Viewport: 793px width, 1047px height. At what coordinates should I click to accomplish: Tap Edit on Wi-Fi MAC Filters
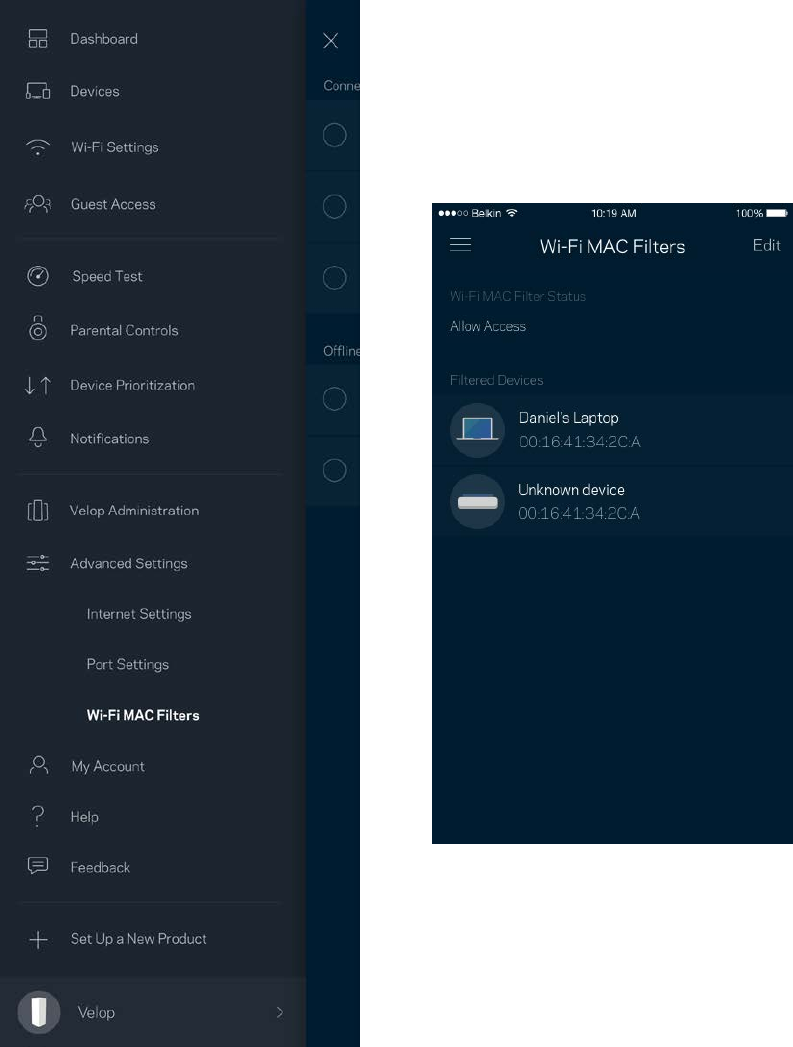click(x=766, y=245)
